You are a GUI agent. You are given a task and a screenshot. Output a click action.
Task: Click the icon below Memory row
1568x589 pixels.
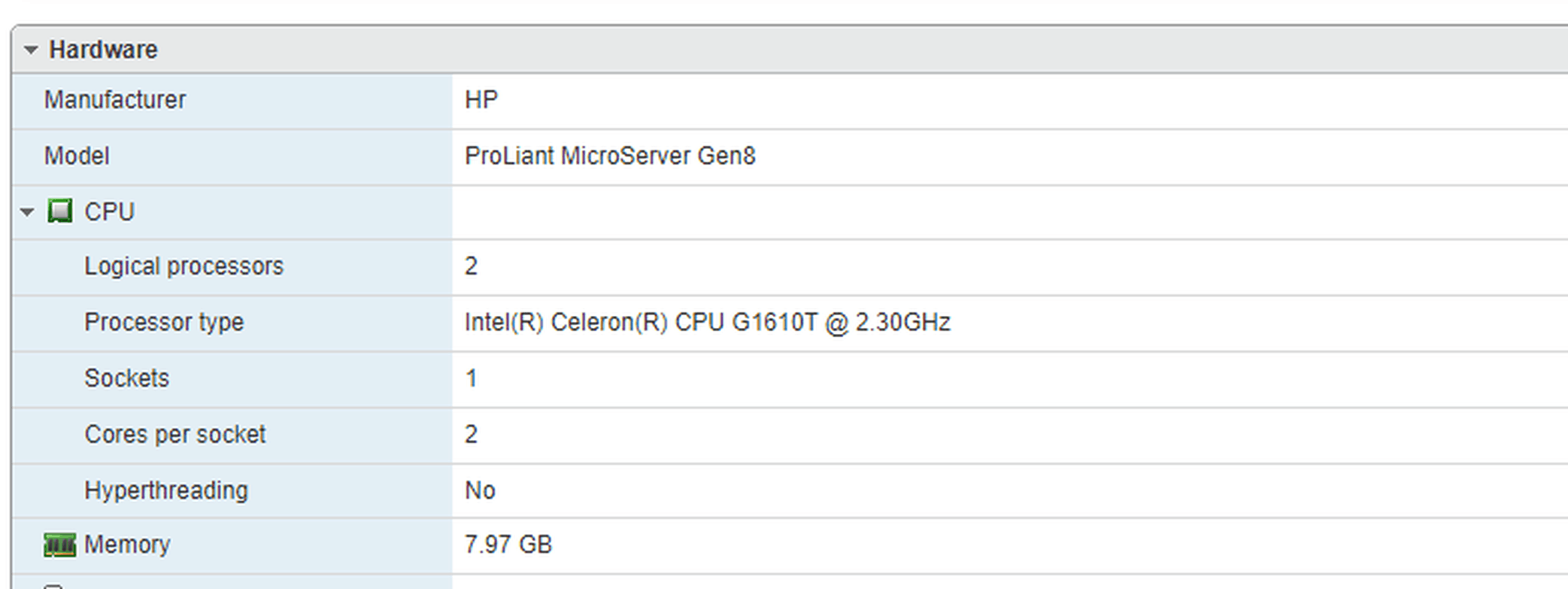[53, 585]
